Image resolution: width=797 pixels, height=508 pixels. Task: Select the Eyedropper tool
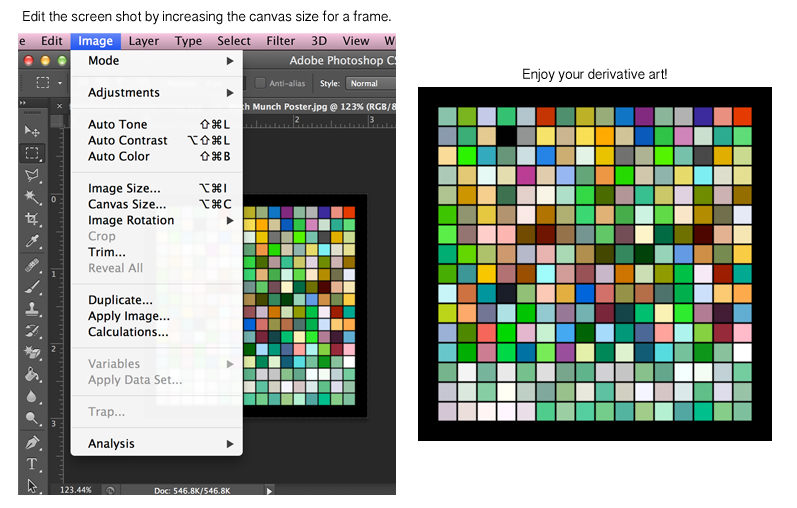click(x=32, y=241)
